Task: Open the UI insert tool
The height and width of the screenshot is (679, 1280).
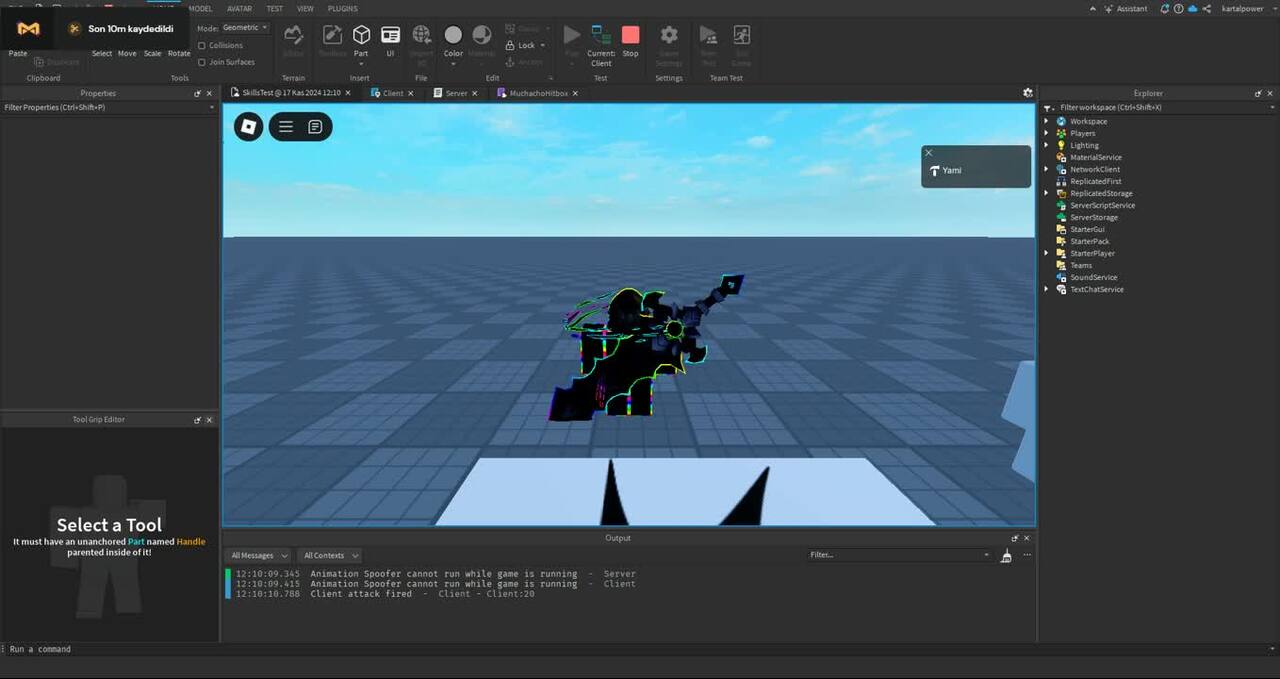Action: pos(390,40)
